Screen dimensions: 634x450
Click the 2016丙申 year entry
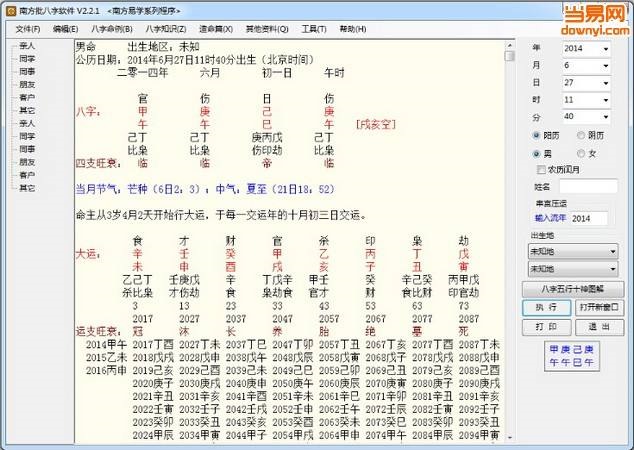[x=106, y=371]
